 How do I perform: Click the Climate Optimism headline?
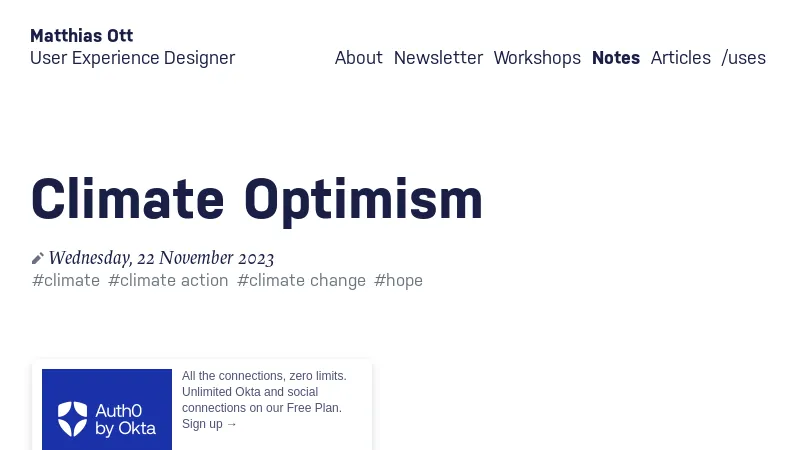pos(257,199)
